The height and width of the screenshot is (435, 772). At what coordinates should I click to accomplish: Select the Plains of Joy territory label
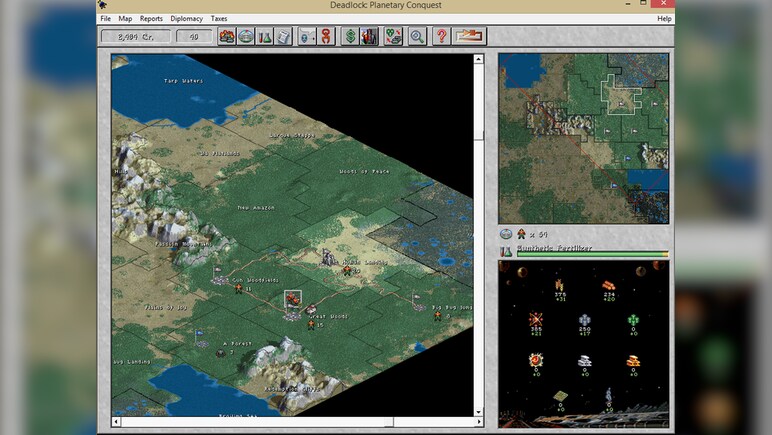[166, 307]
